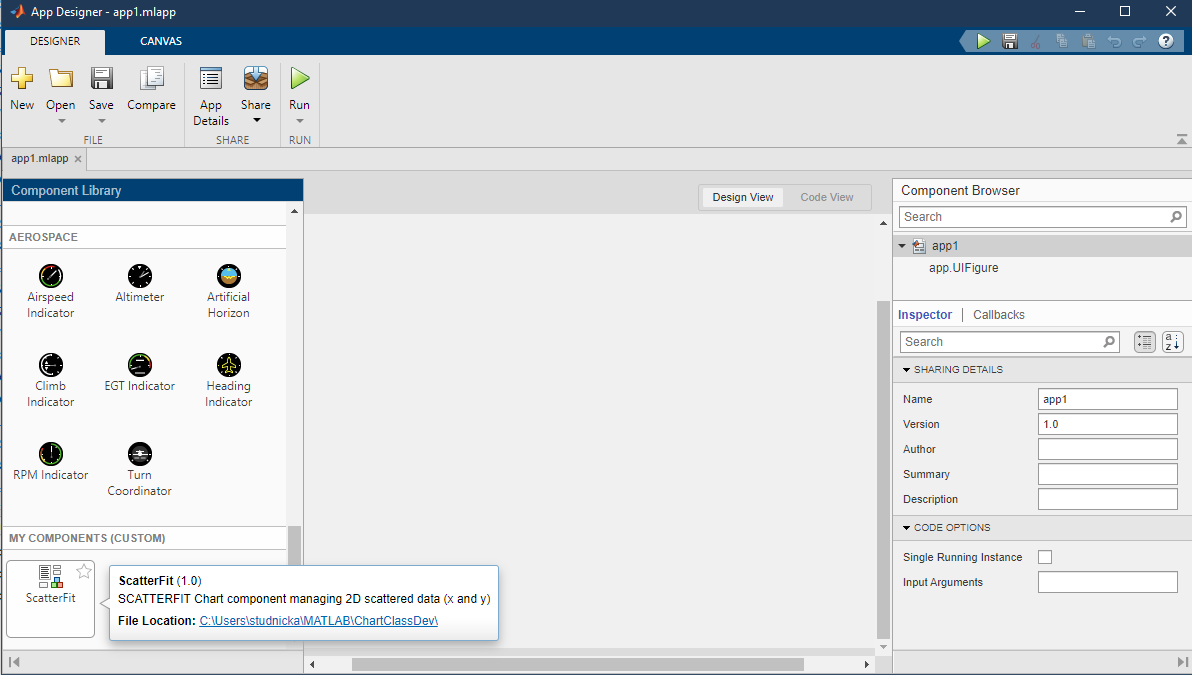Click the quick access Save icon
Viewport: 1192px width, 675px height.
tap(1010, 41)
